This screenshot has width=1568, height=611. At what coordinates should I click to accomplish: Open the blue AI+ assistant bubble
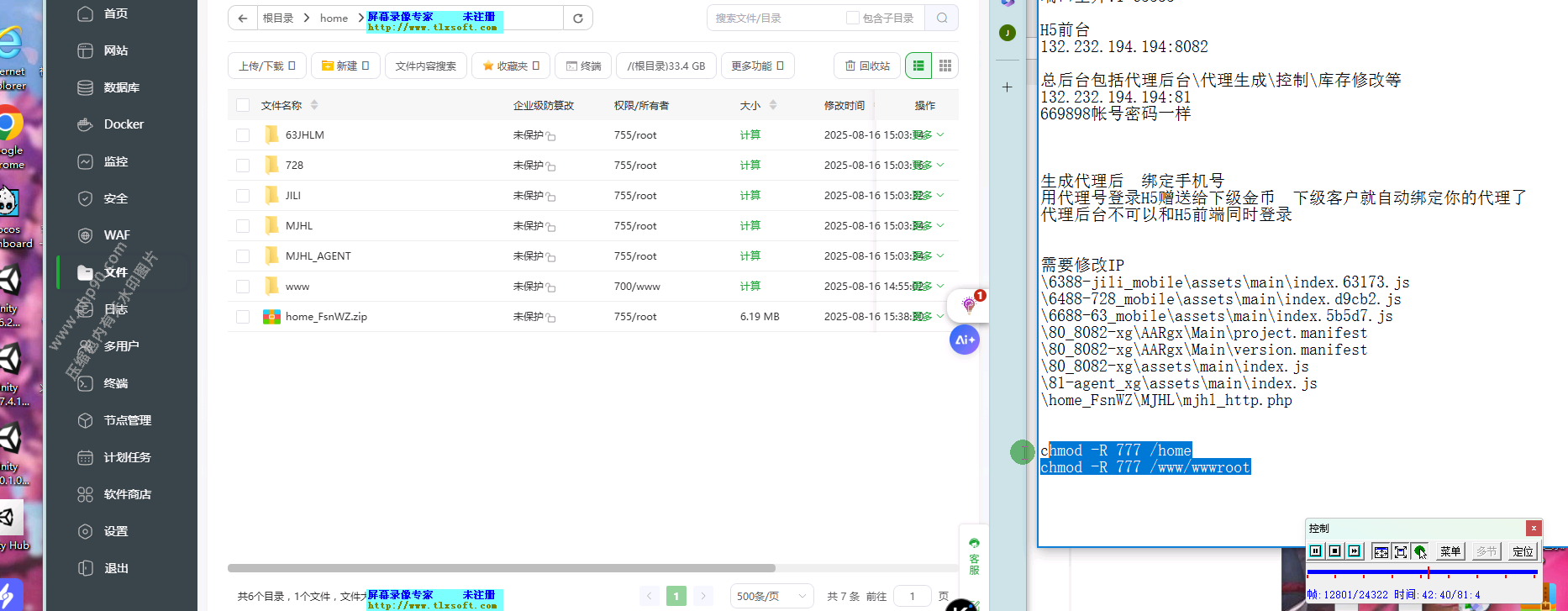coord(964,340)
